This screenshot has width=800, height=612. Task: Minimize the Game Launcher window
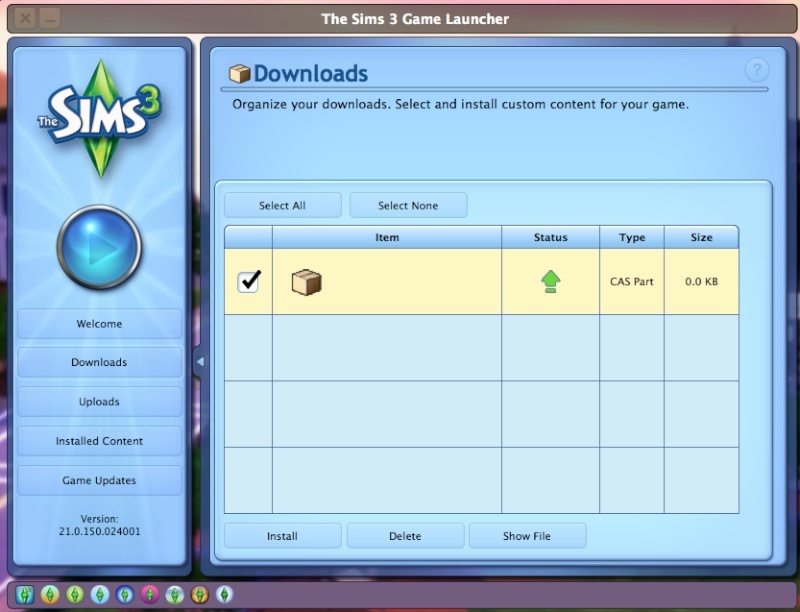(x=50, y=19)
